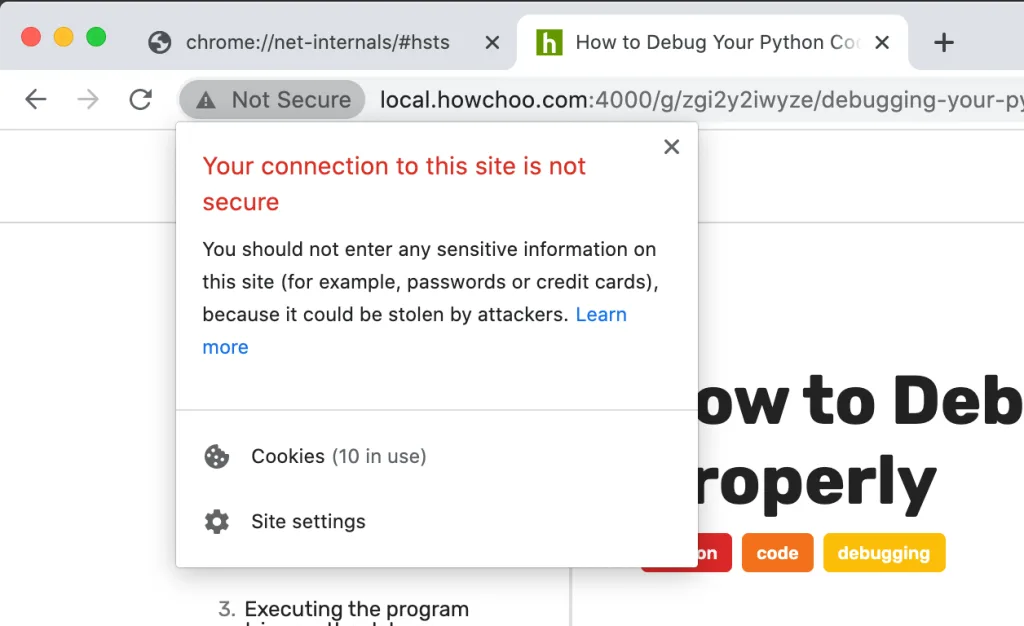This screenshot has height=626, width=1024.
Task: Click the yellow debugging tag
Action: 883,553
